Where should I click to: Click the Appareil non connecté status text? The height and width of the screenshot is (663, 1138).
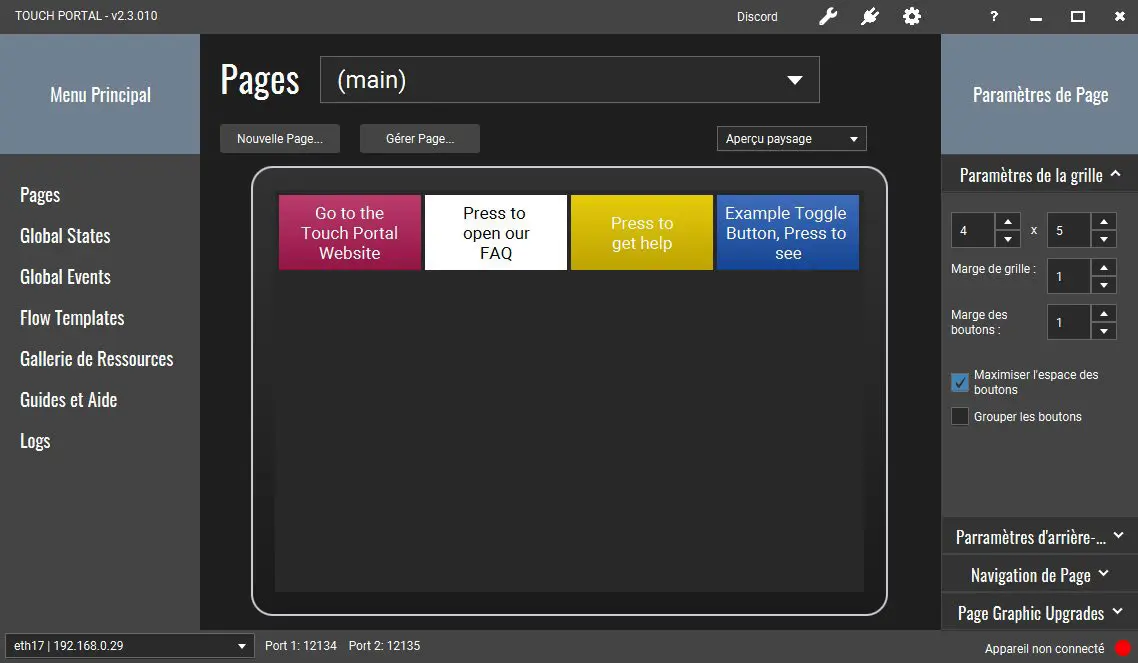point(1044,648)
